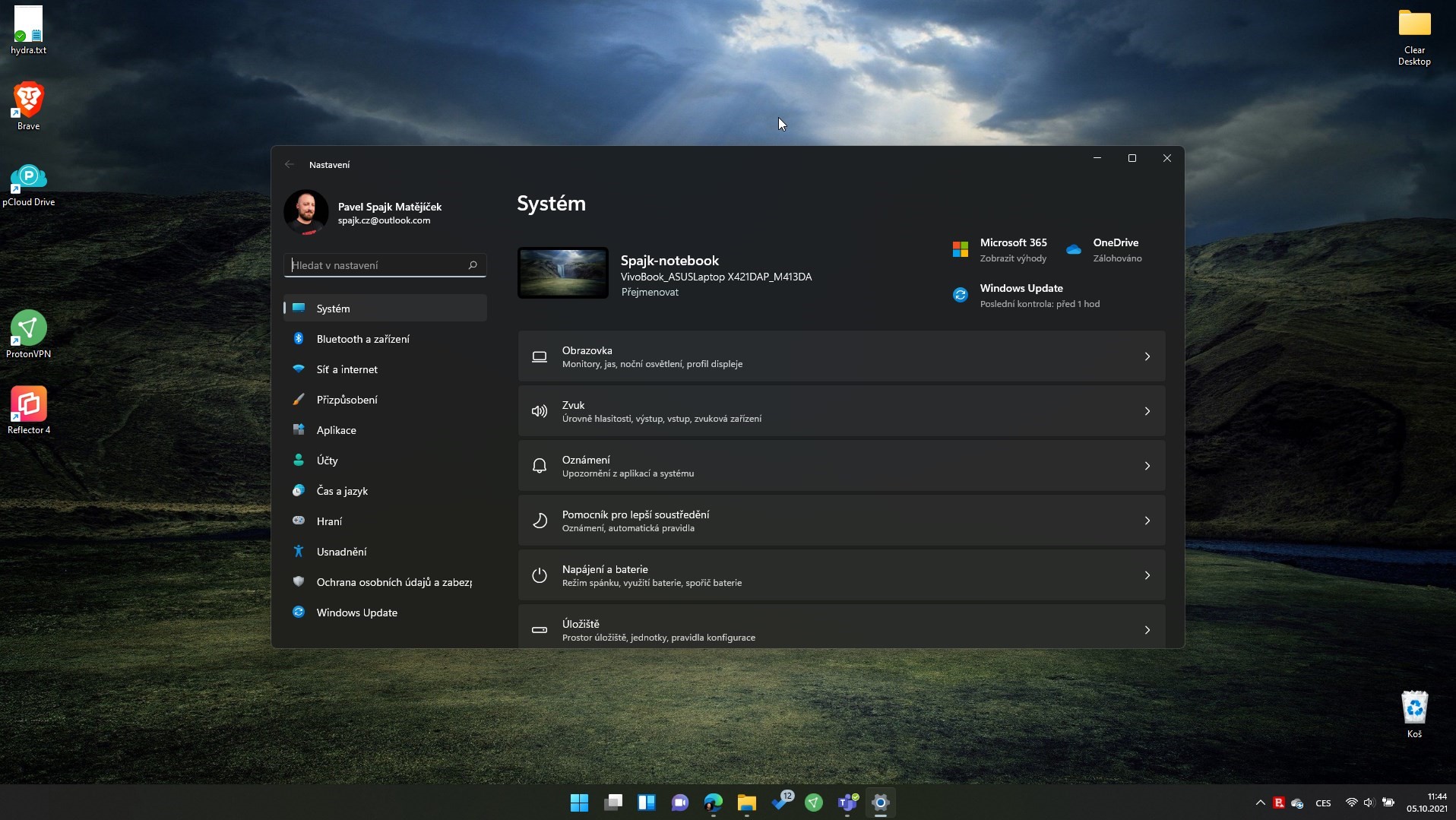Open the Windows Start menu
The height and width of the screenshot is (820, 1456).
tap(580, 803)
